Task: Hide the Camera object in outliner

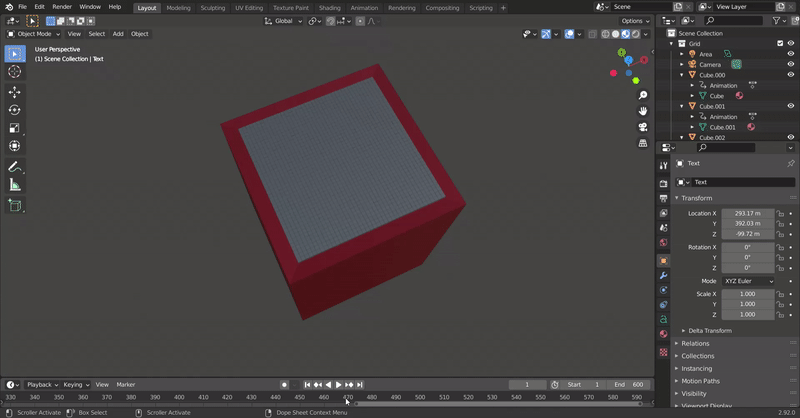Action: [790, 64]
